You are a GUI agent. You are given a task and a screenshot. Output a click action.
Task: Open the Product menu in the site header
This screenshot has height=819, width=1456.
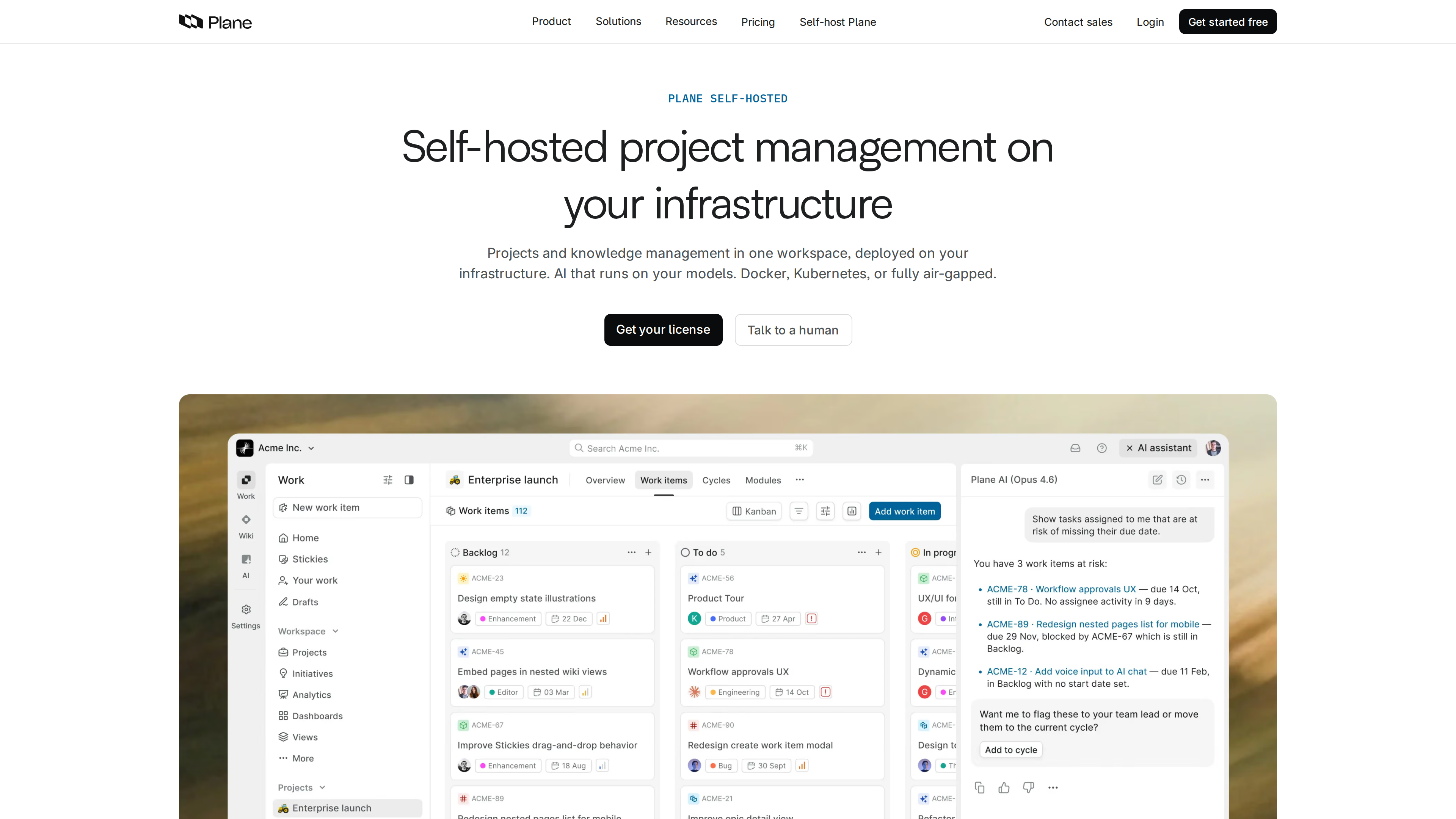pyautogui.click(x=551, y=22)
